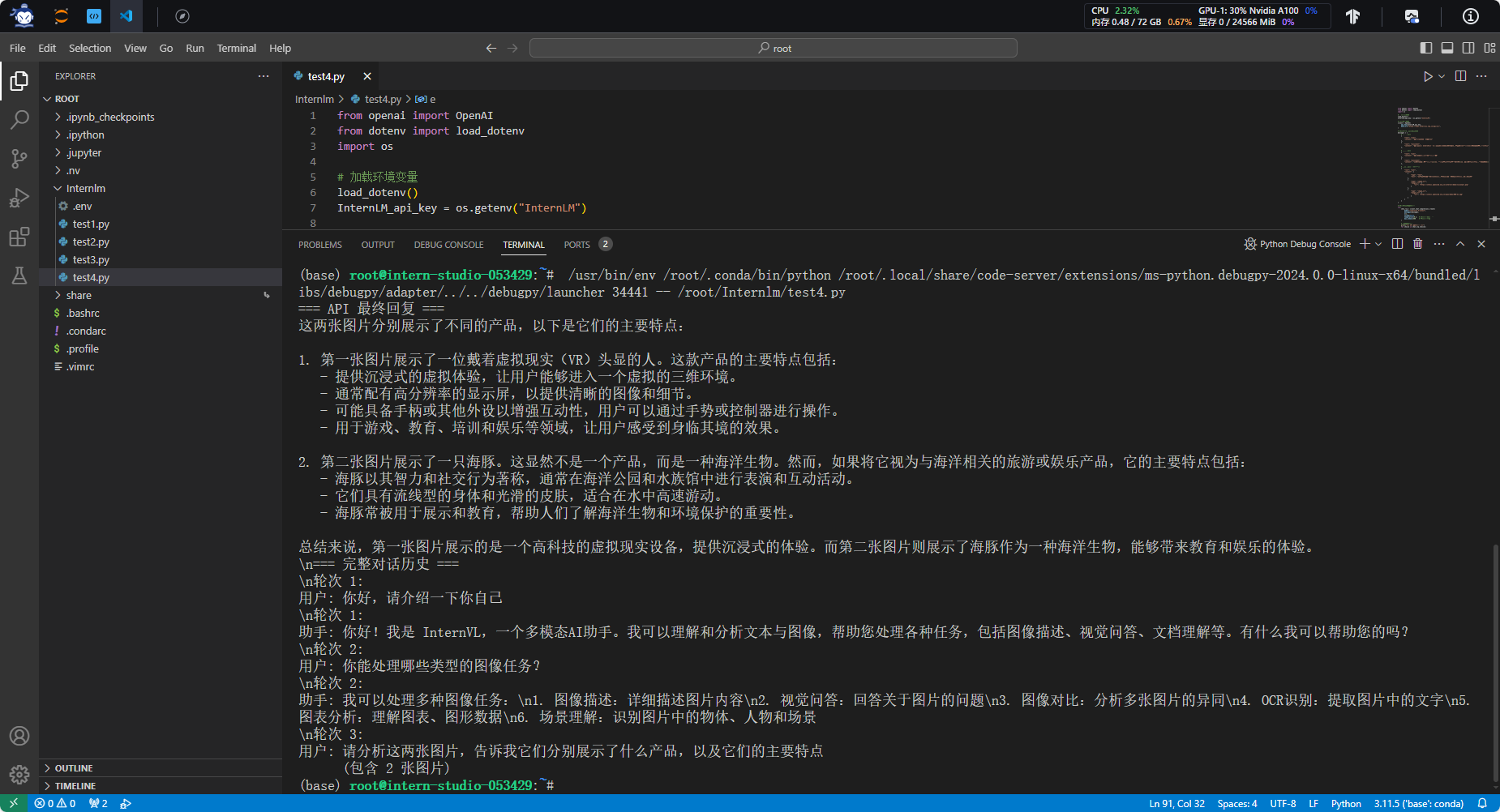The image size is (1500, 812).
Task: Split the editor to the right
Action: tap(1460, 76)
